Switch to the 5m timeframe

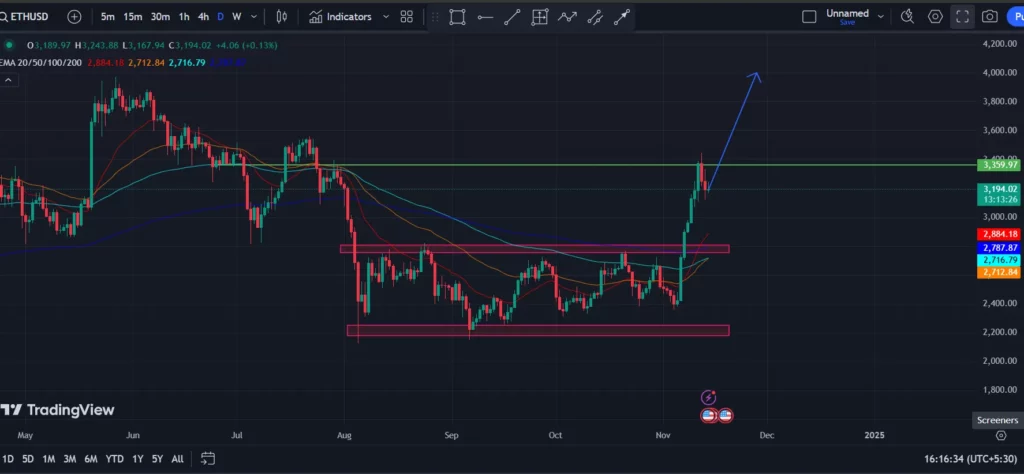point(108,17)
